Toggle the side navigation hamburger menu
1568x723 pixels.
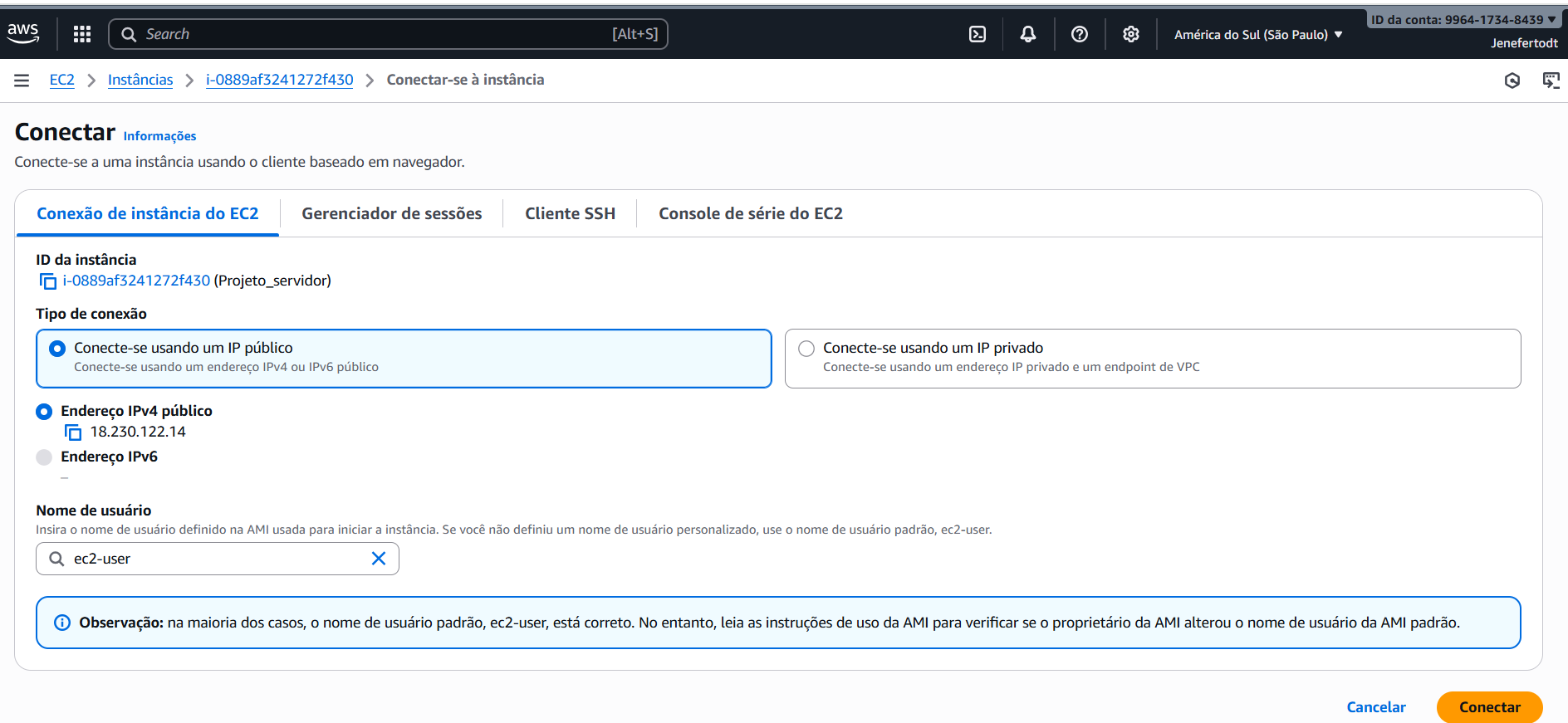(x=22, y=81)
